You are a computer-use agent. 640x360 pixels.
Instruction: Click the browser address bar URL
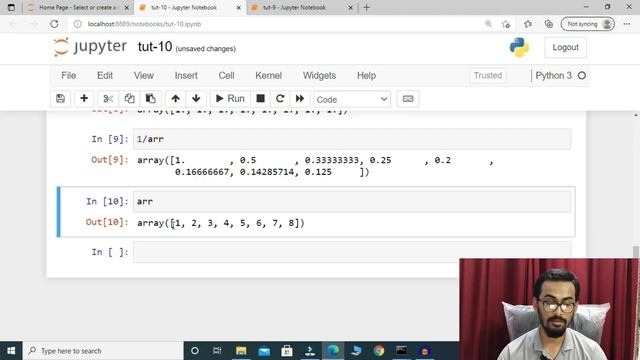(144, 24)
